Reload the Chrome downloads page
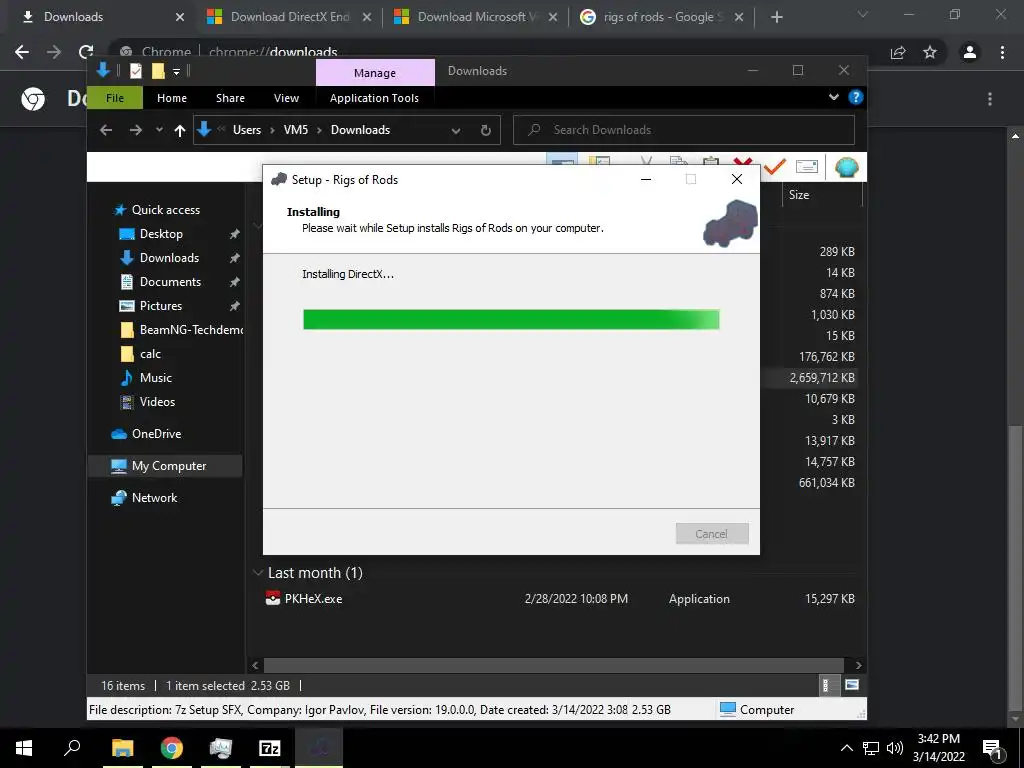Viewport: 1024px width, 768px height. click(86, 52)
